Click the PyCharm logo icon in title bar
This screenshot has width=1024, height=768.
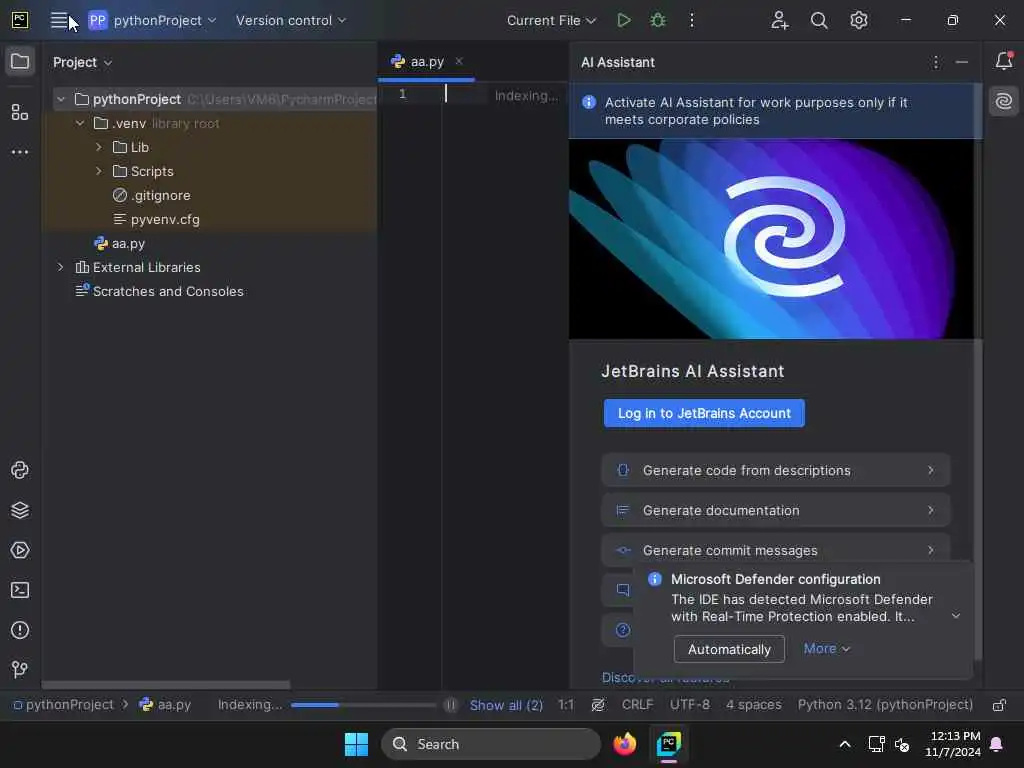[x=20, y=20]
